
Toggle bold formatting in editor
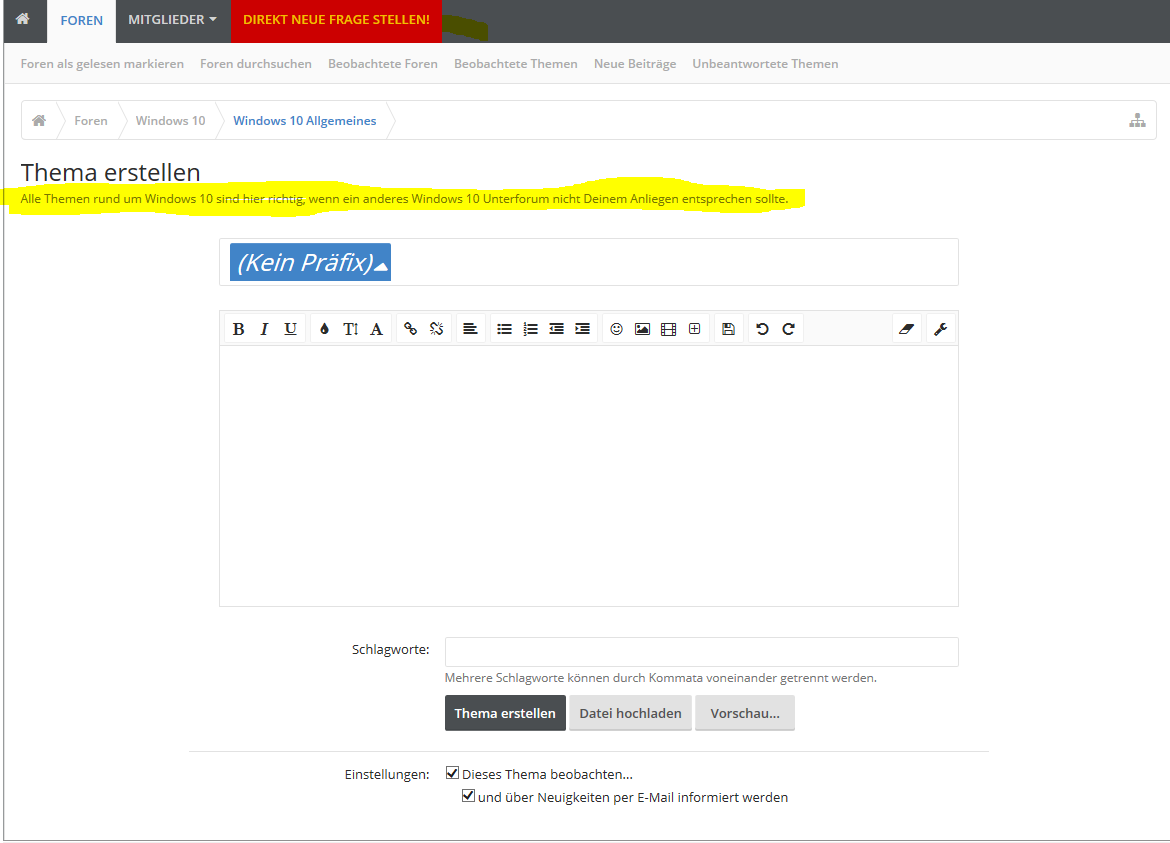(238, 329)
